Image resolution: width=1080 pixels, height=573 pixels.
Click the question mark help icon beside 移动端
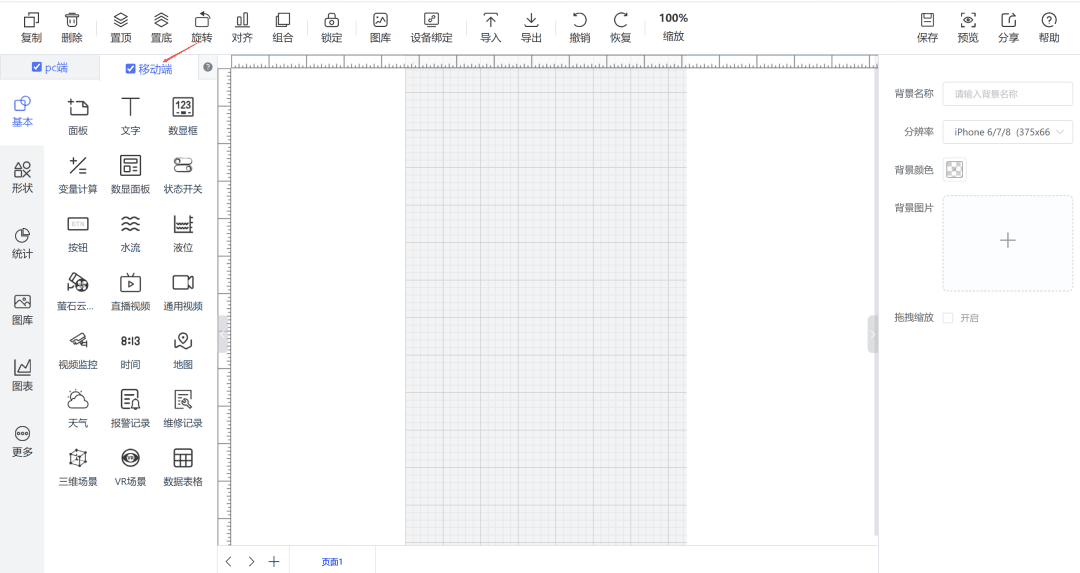point(207,67)
